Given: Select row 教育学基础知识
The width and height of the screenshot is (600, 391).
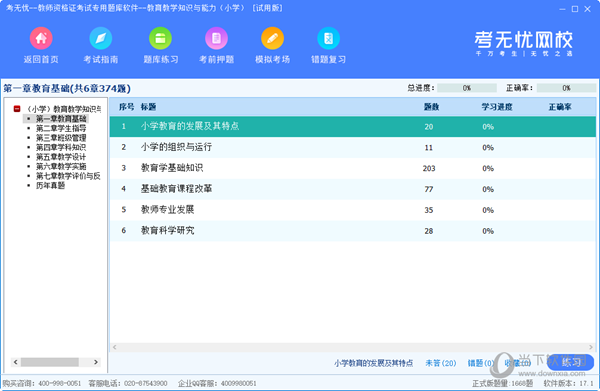Looking at the screenshot, I should pyautogui.click(x=352, y=168).
